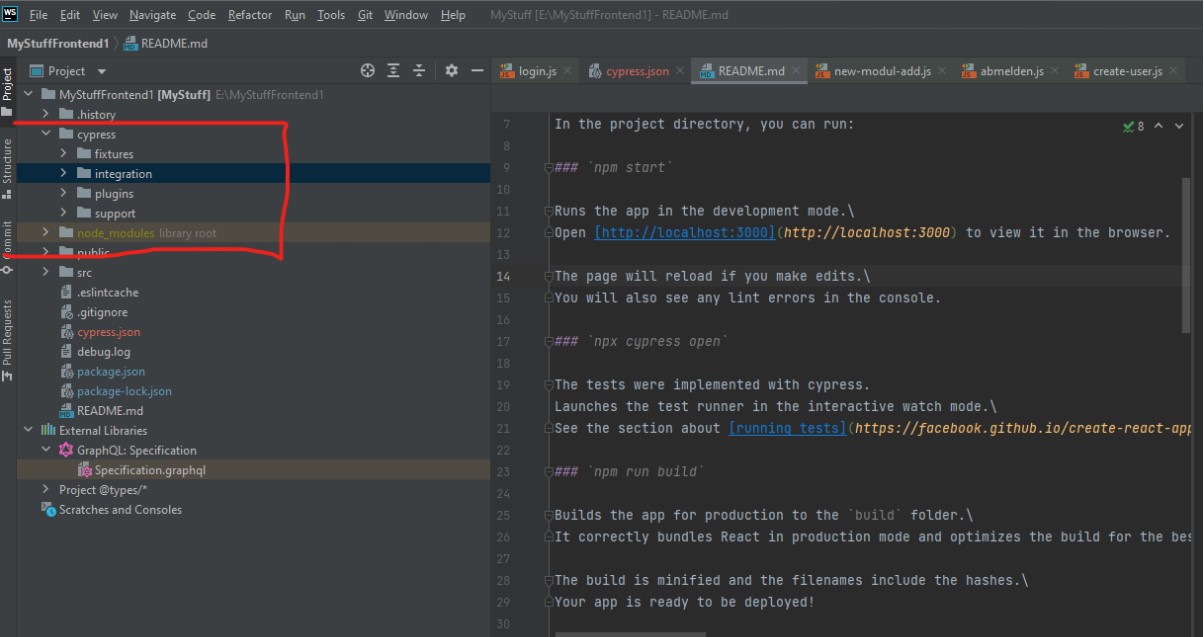The height and width of the screenshot is (637, 1204).
Task: Click the External Libraries icon
Action: point(49,431)
